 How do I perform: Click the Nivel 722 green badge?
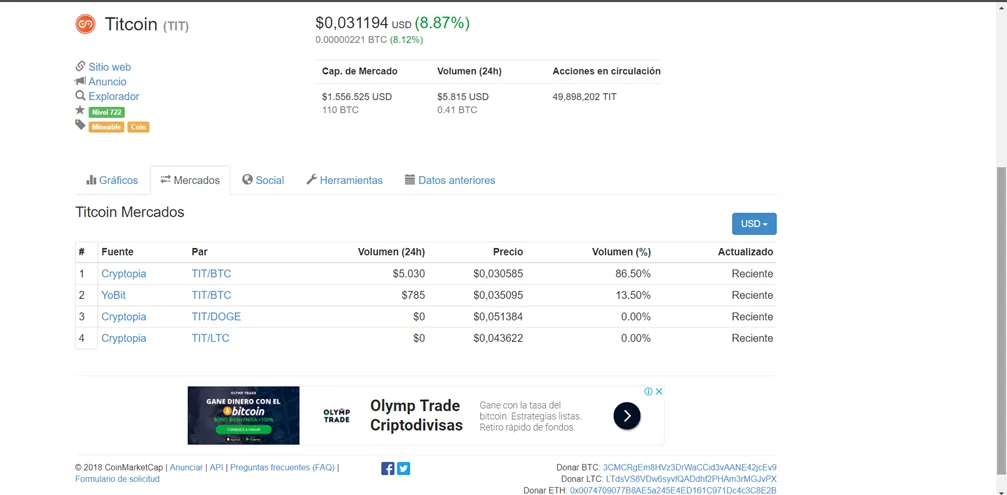107,112
